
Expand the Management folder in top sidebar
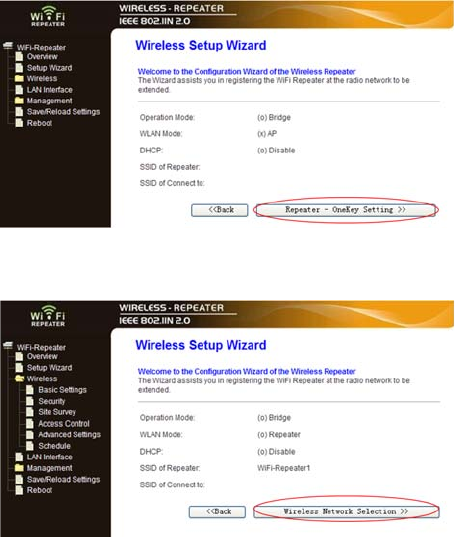coord(19,101)
